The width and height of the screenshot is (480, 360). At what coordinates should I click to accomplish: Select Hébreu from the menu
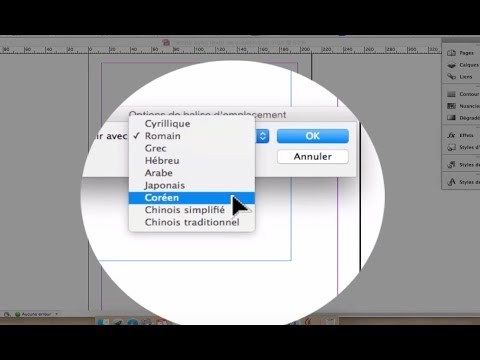[x=192, y=161]
